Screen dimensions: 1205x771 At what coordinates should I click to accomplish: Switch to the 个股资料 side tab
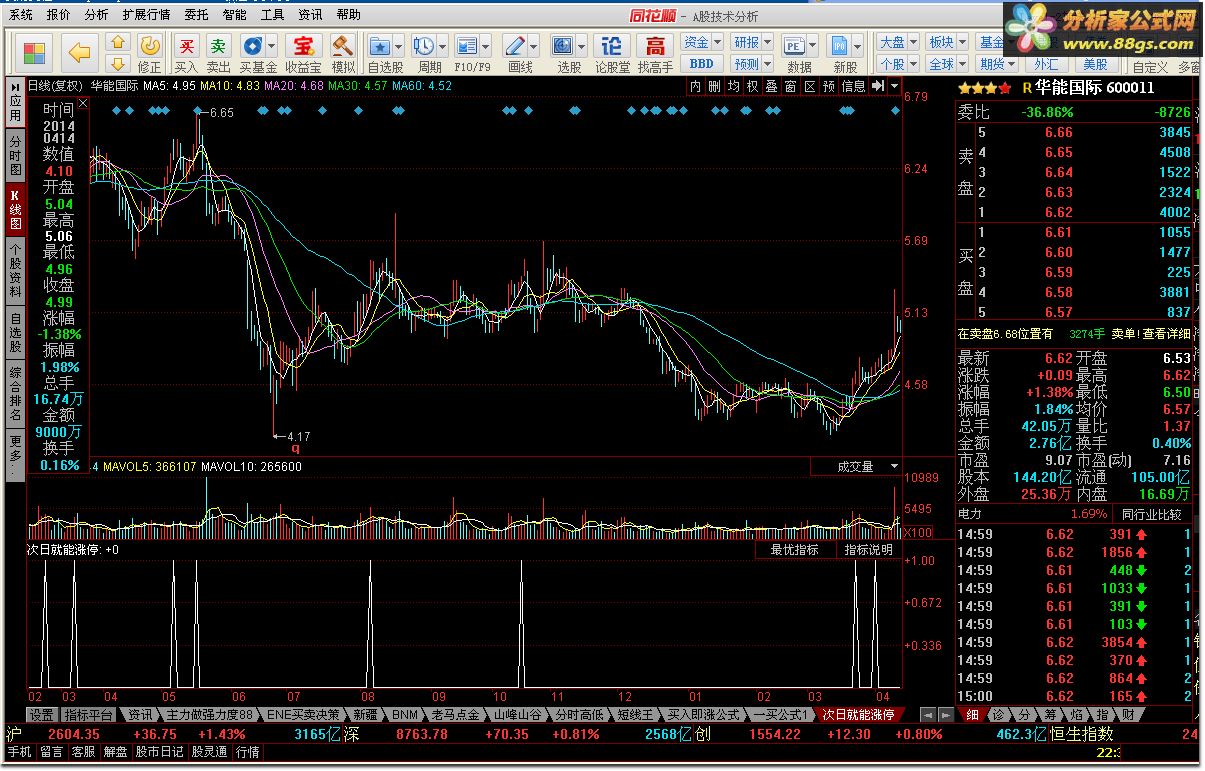pyautogui.click(x=15, y=270)
